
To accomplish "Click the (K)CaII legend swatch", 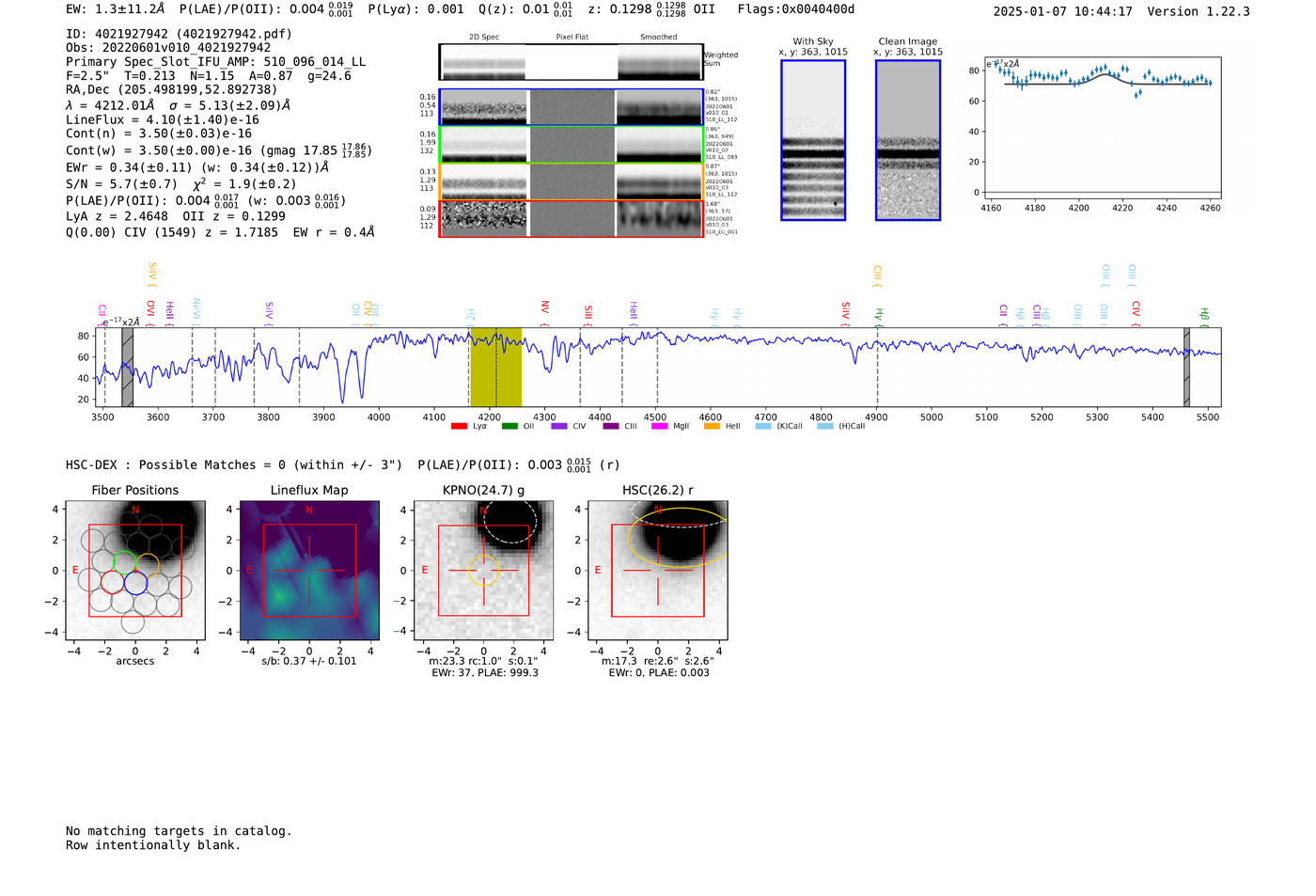I will pos(763,427).
